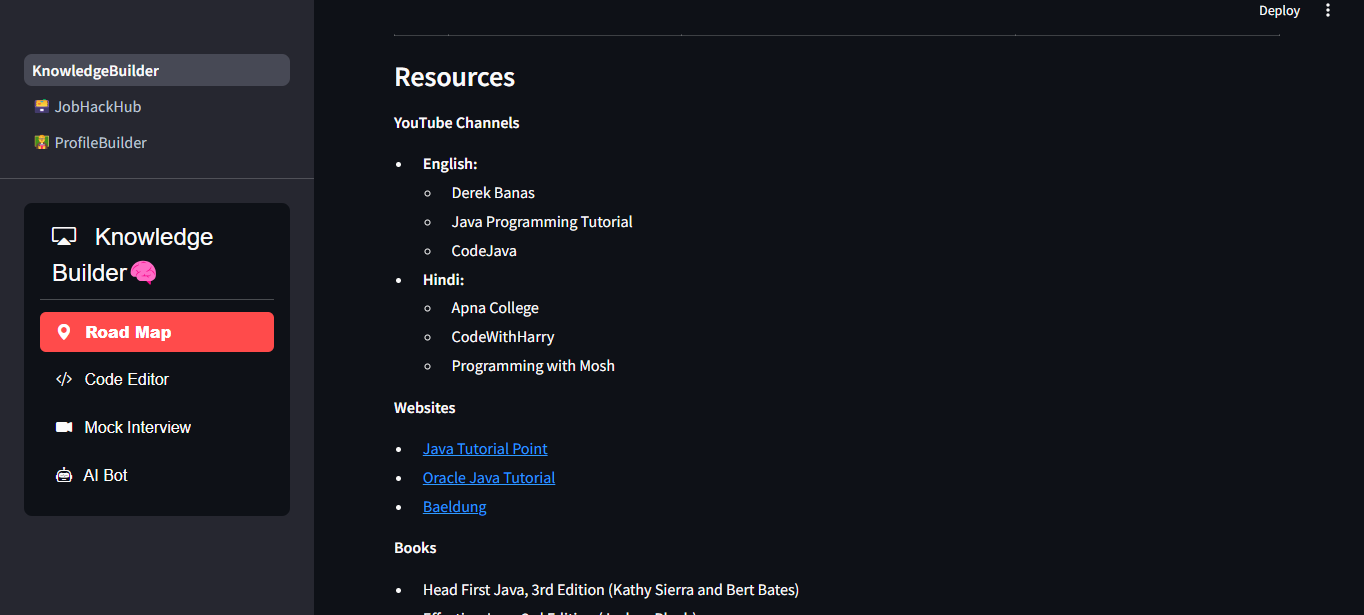
Task: Click the Code Editor brackets icon
Action: [x=64, y=379]
